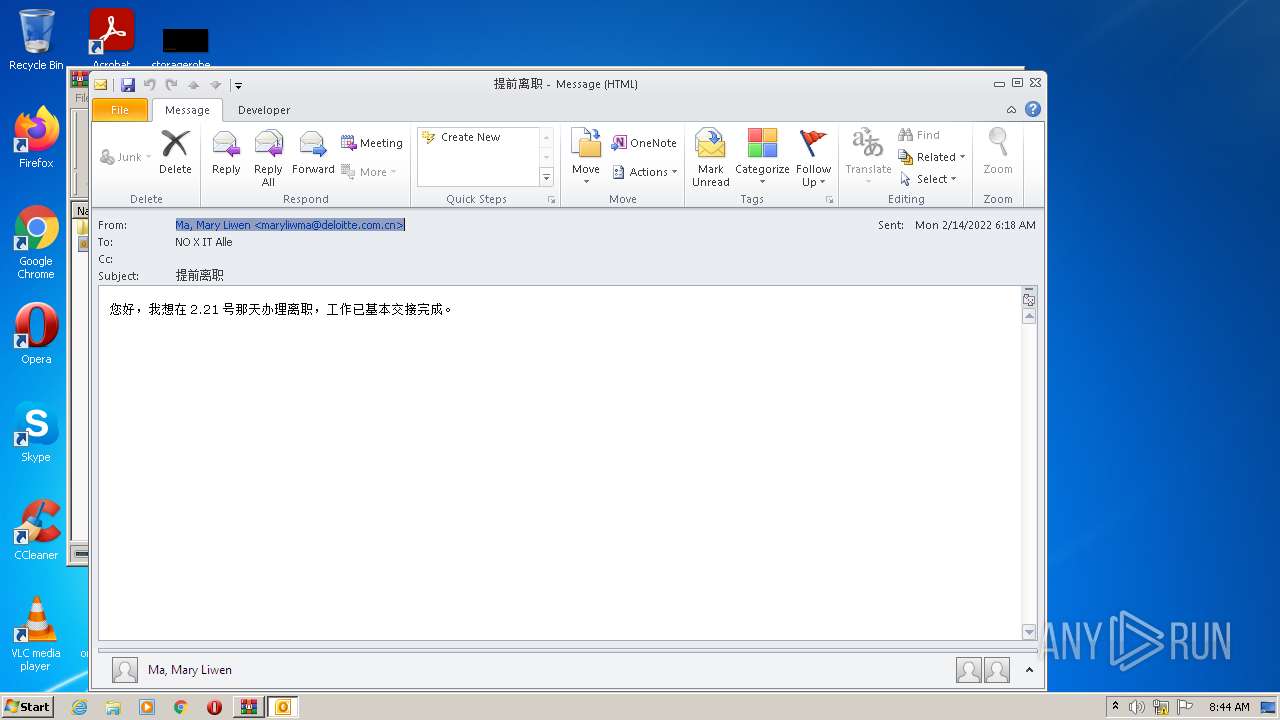1280x720 pixels.
Task: Switch to the Developer tab
Action: [x=264, y=110]
